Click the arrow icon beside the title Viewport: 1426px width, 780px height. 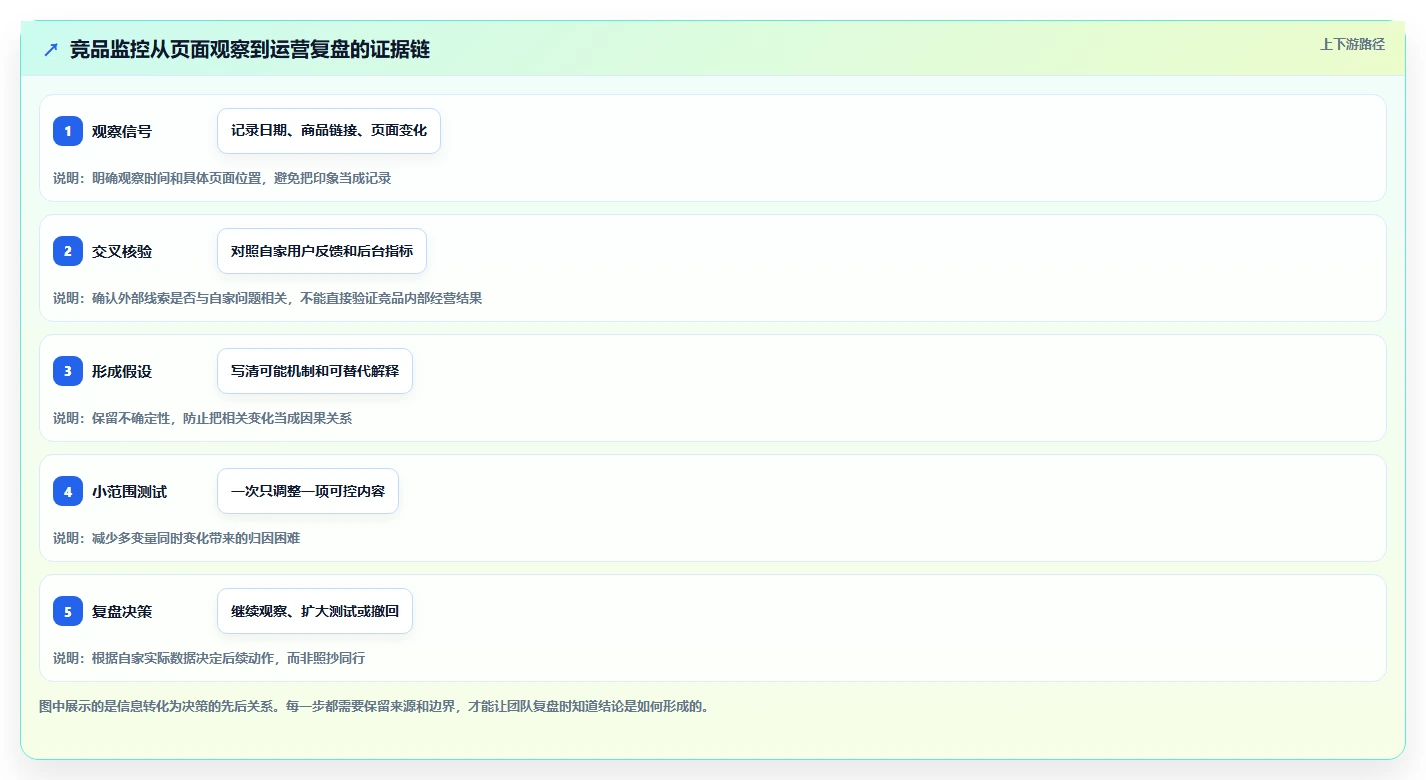(x=51, y=49)
